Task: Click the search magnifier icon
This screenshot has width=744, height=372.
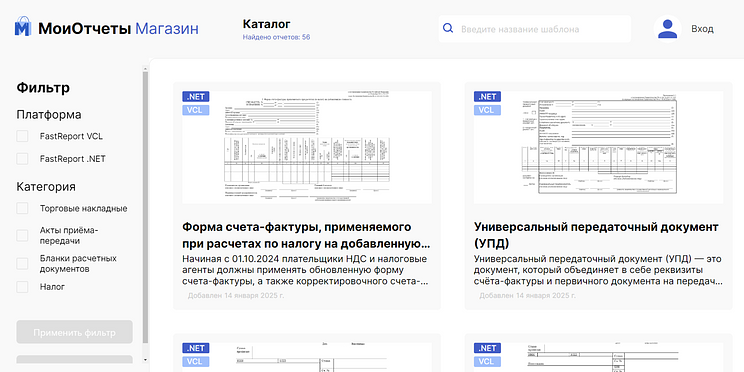Action: pyautogui.click(x=448, y=28)
